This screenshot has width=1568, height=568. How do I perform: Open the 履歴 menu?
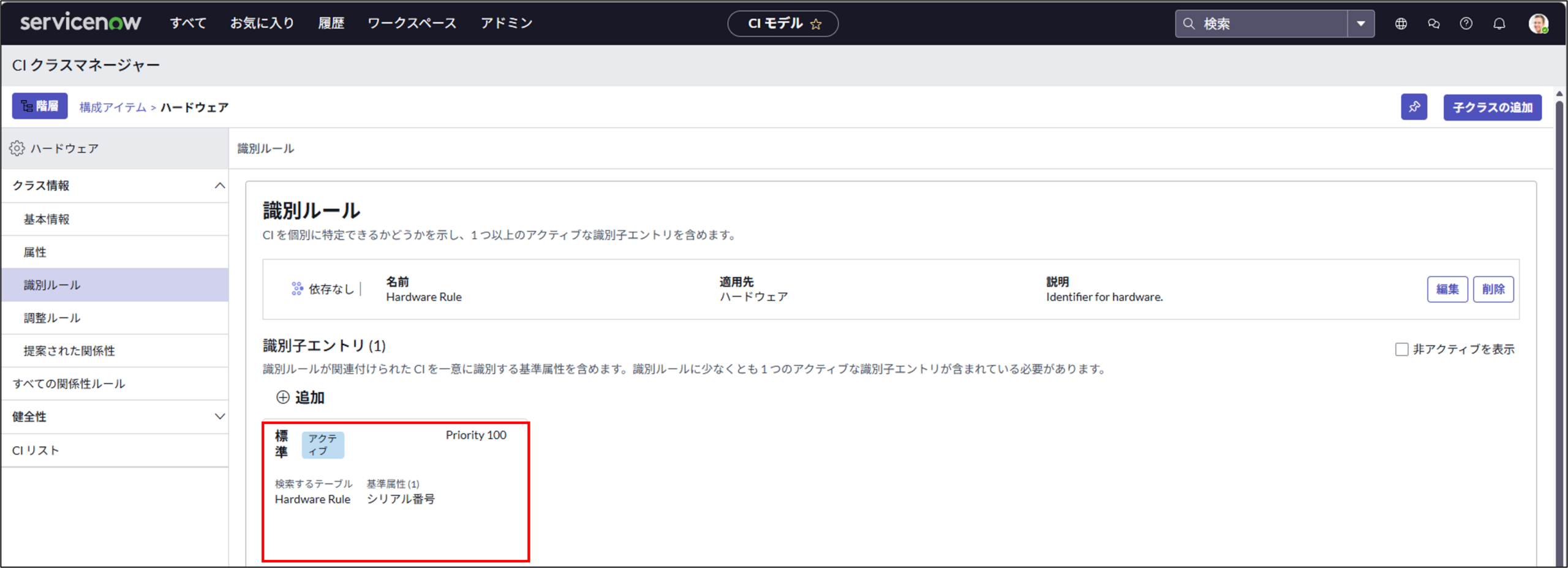[x=331, y=23]
